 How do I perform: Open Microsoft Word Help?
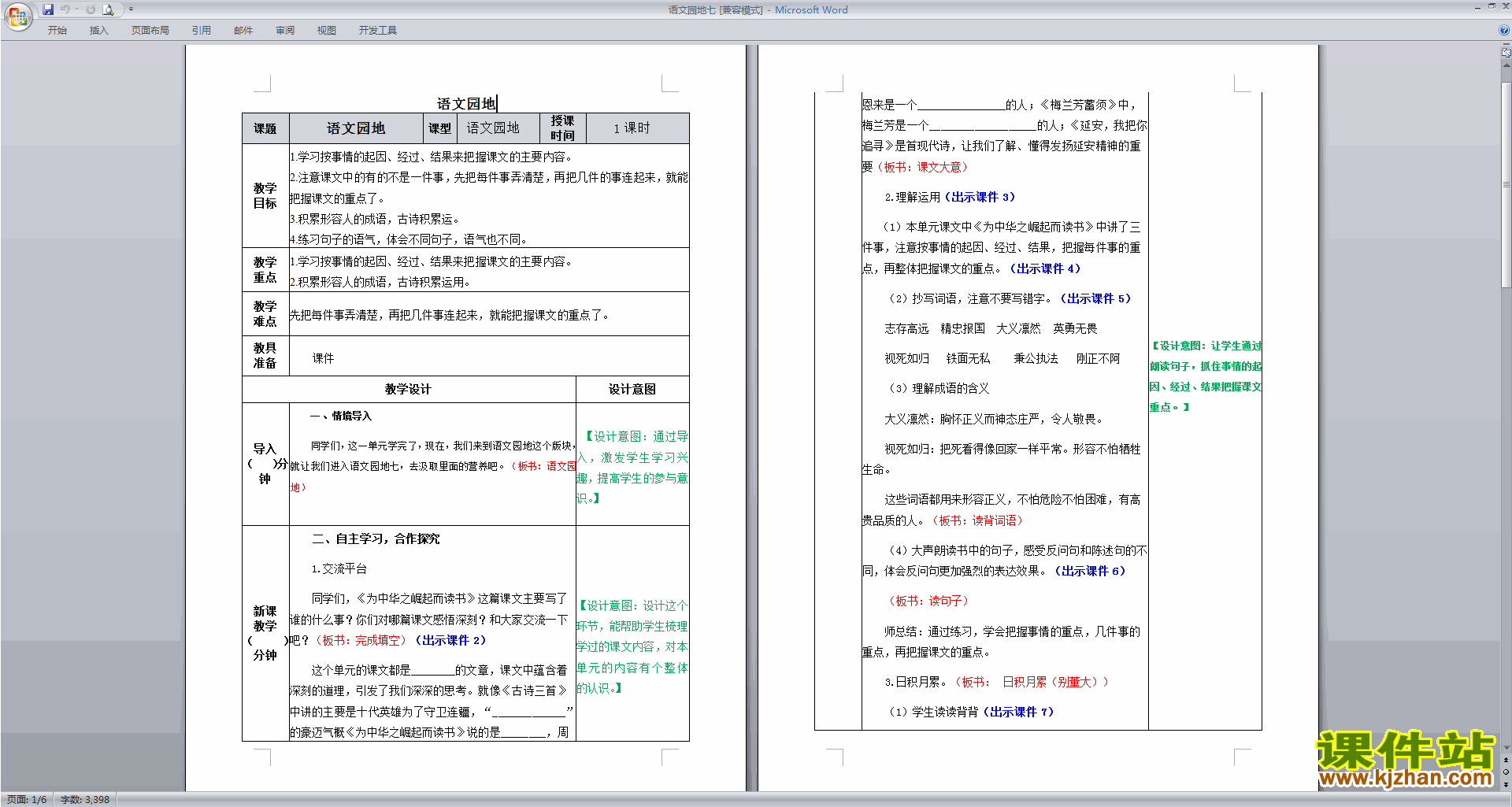[1504, 30]
